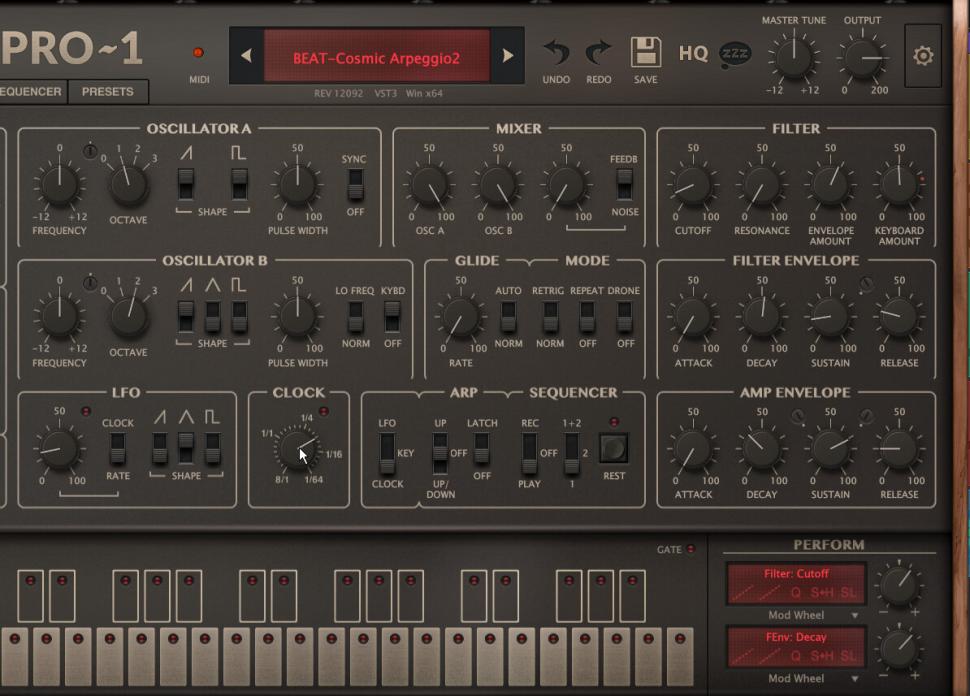
Task: Engage the LATCH switch in the ARP section
Action: pos(482,449)
